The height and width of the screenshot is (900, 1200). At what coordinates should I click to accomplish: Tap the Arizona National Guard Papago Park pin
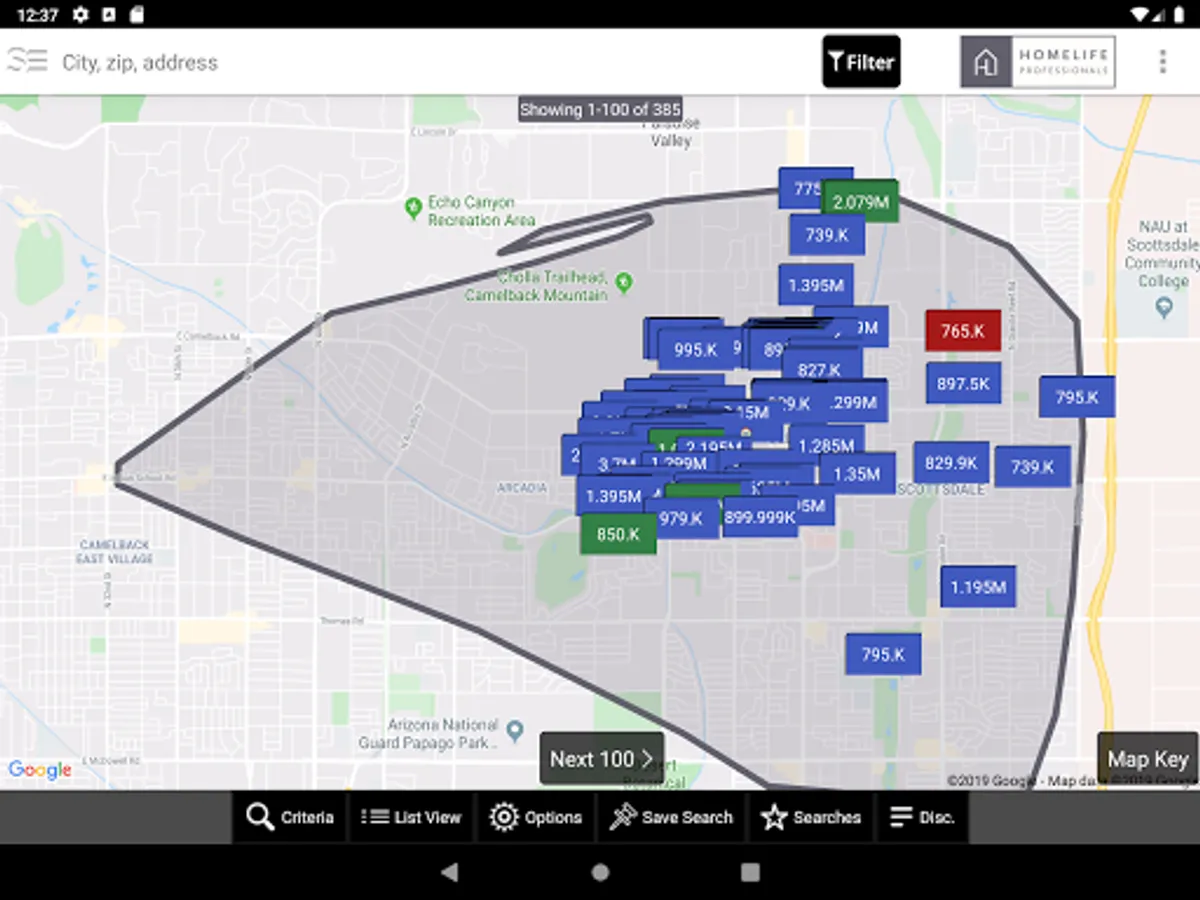pyautogui.click(x=515, y=732)
